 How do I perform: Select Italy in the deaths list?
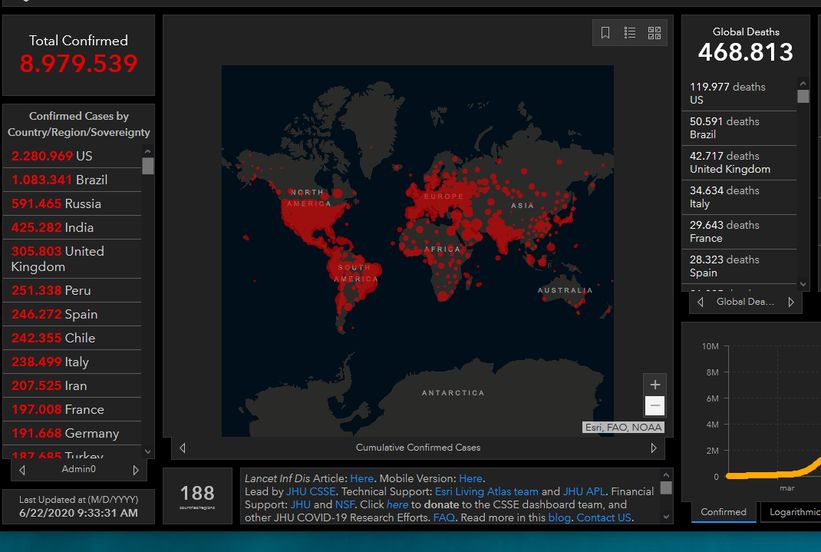[740, 196]
